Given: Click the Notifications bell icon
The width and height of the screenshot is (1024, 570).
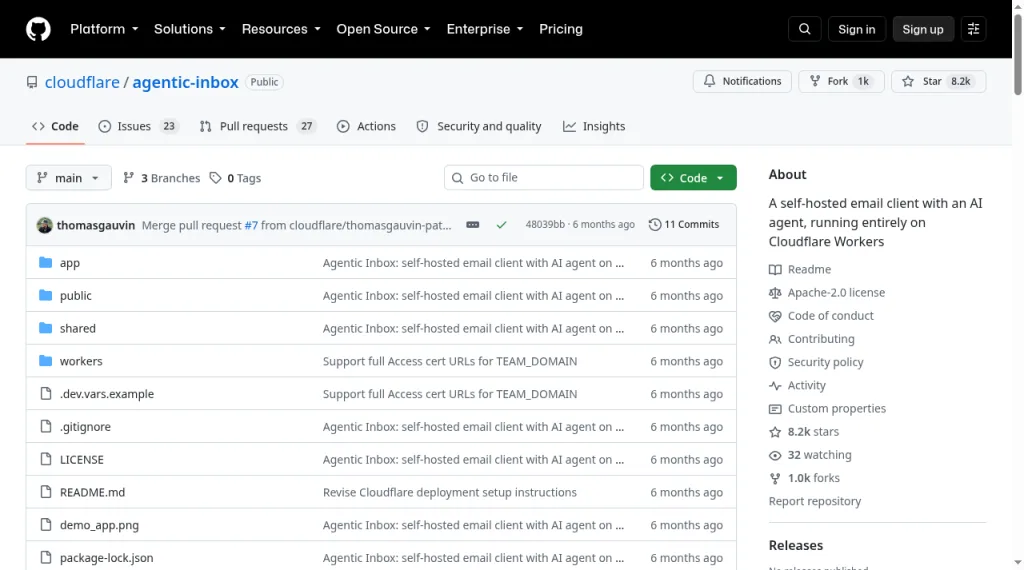Looking at the screenshot, I should point(709,81).
